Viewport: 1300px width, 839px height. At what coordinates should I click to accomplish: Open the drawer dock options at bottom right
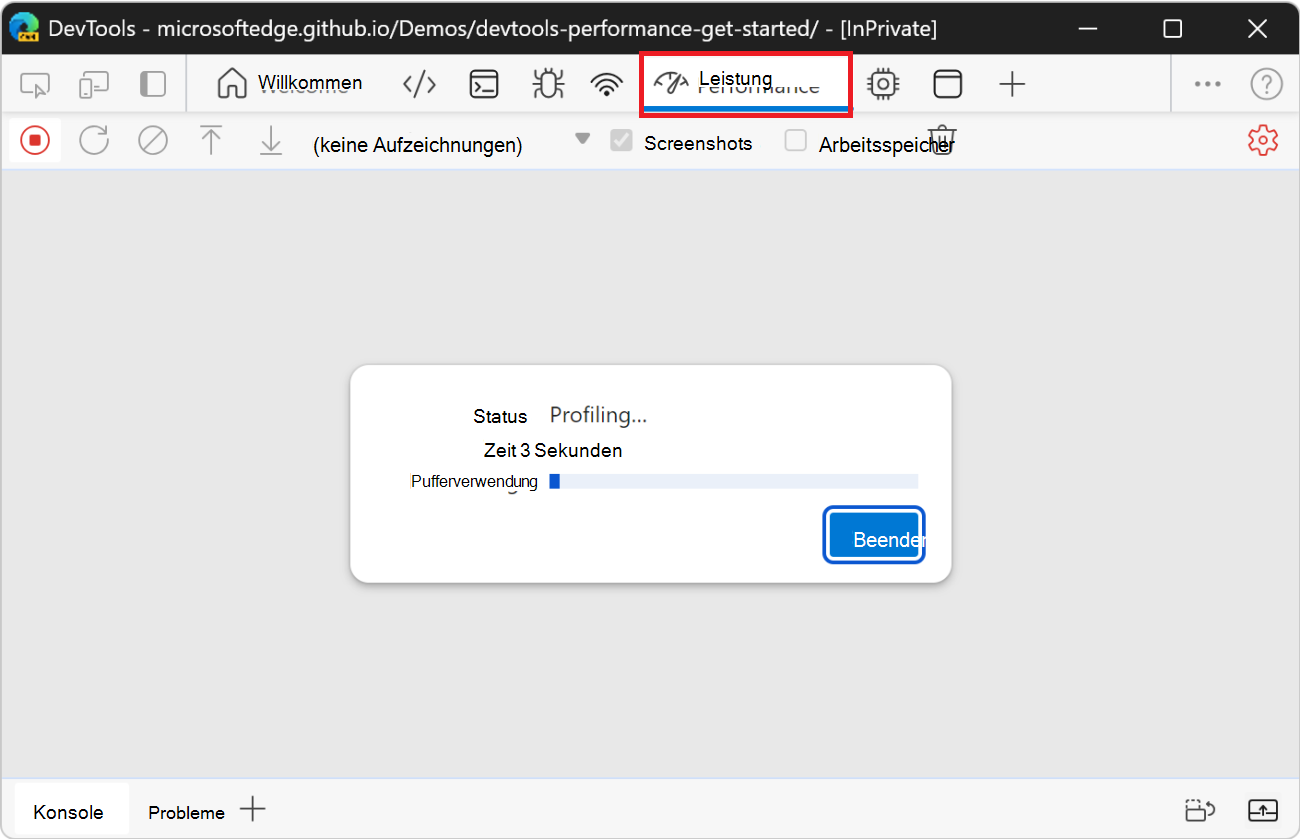[x=1264, y=811]
